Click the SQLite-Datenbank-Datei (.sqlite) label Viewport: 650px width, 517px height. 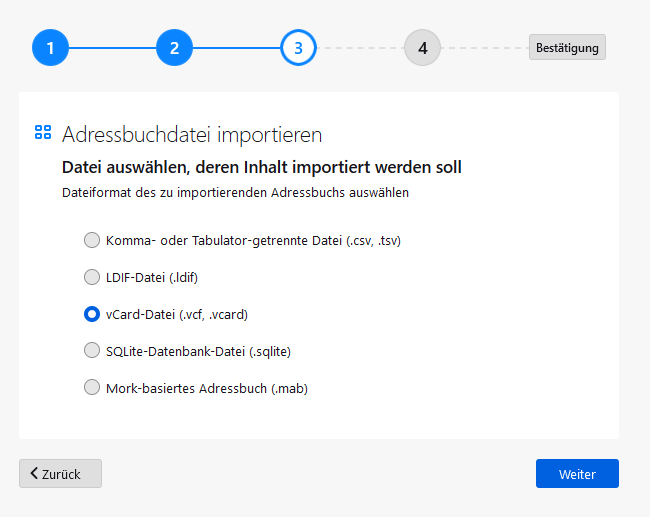point(198,351)
